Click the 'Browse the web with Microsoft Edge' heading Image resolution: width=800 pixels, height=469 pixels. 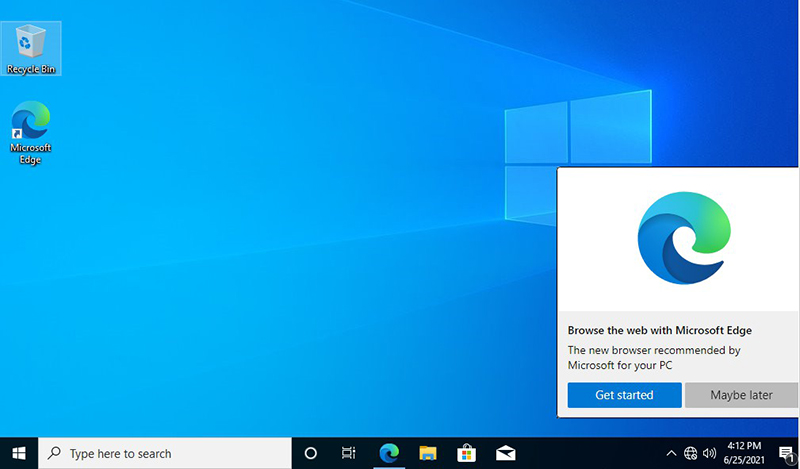pyautogui.click(x=660, y=330)
